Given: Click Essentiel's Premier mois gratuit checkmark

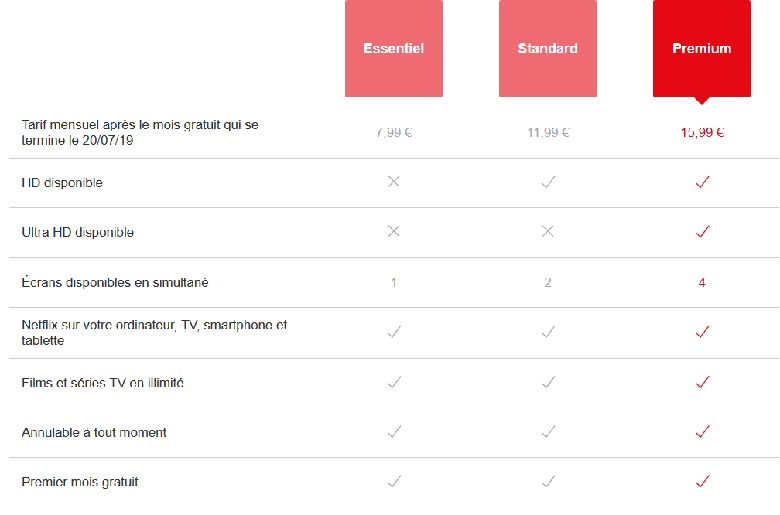Looking at the screenshot, I should [394, 482].
